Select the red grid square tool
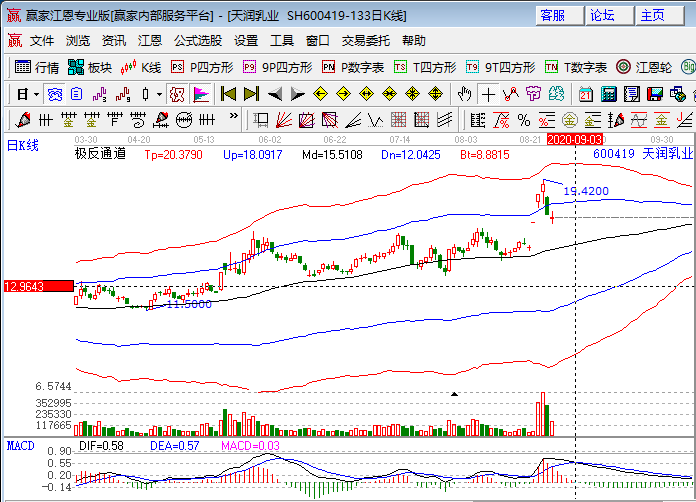Image resolution: width=696 pixels, height=502 pixels. 398,120
